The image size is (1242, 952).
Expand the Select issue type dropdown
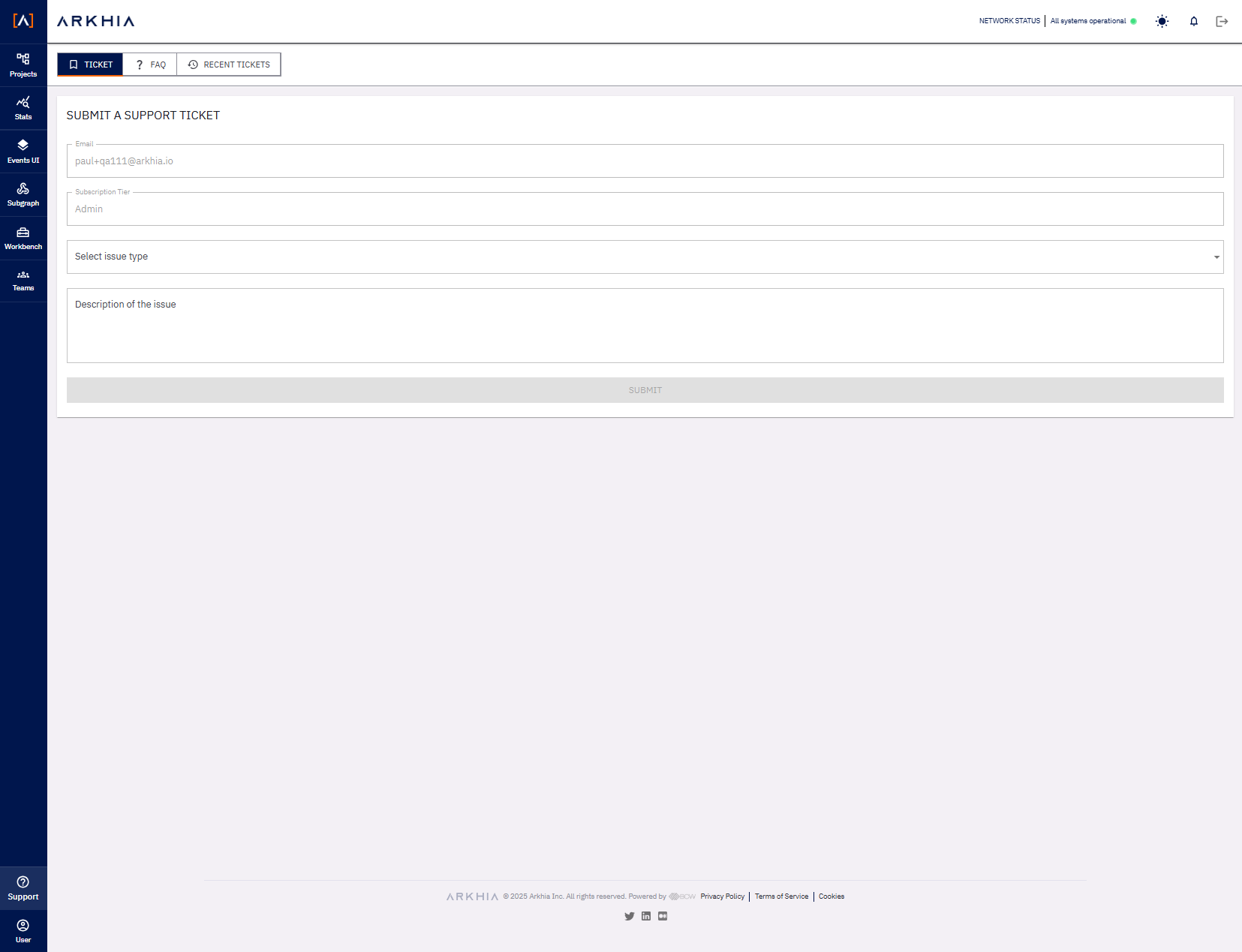point(645,257)
